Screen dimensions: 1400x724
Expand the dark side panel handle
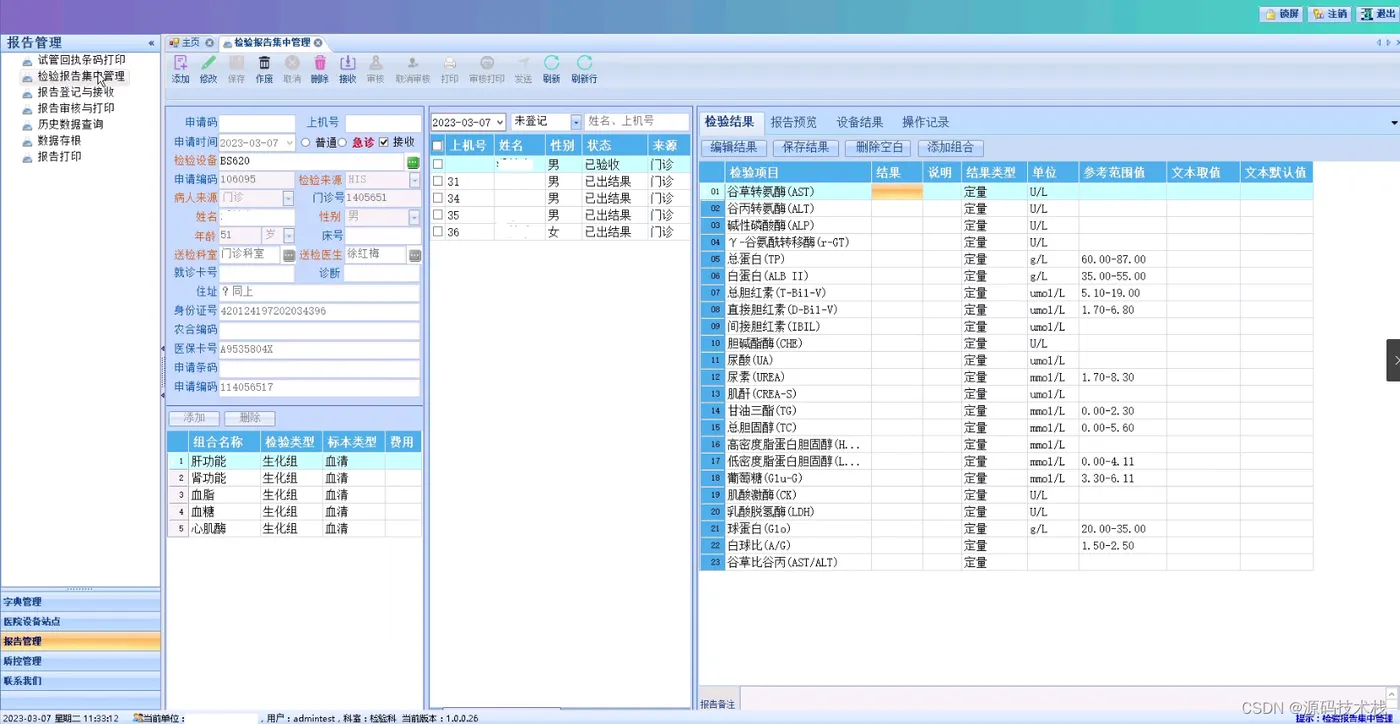coord(1392,360)
